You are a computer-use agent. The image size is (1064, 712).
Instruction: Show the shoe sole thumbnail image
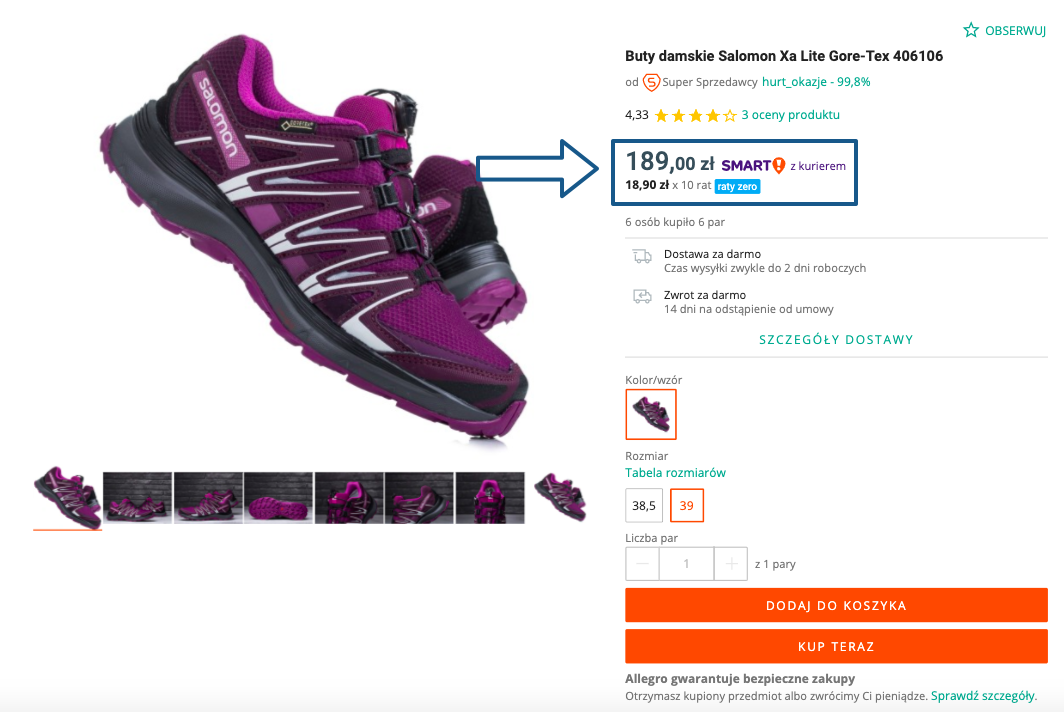[279, 497]
